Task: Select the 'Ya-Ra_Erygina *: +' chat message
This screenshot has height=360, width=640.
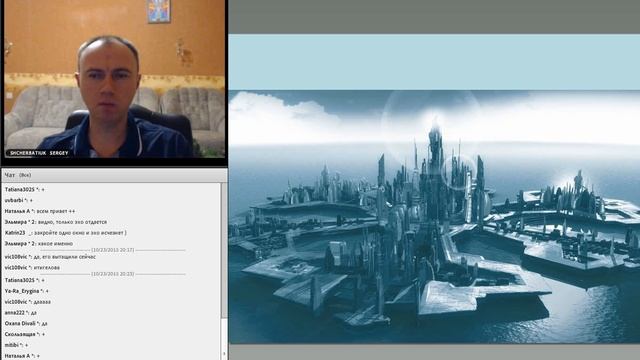Action: tap(27, 291)
